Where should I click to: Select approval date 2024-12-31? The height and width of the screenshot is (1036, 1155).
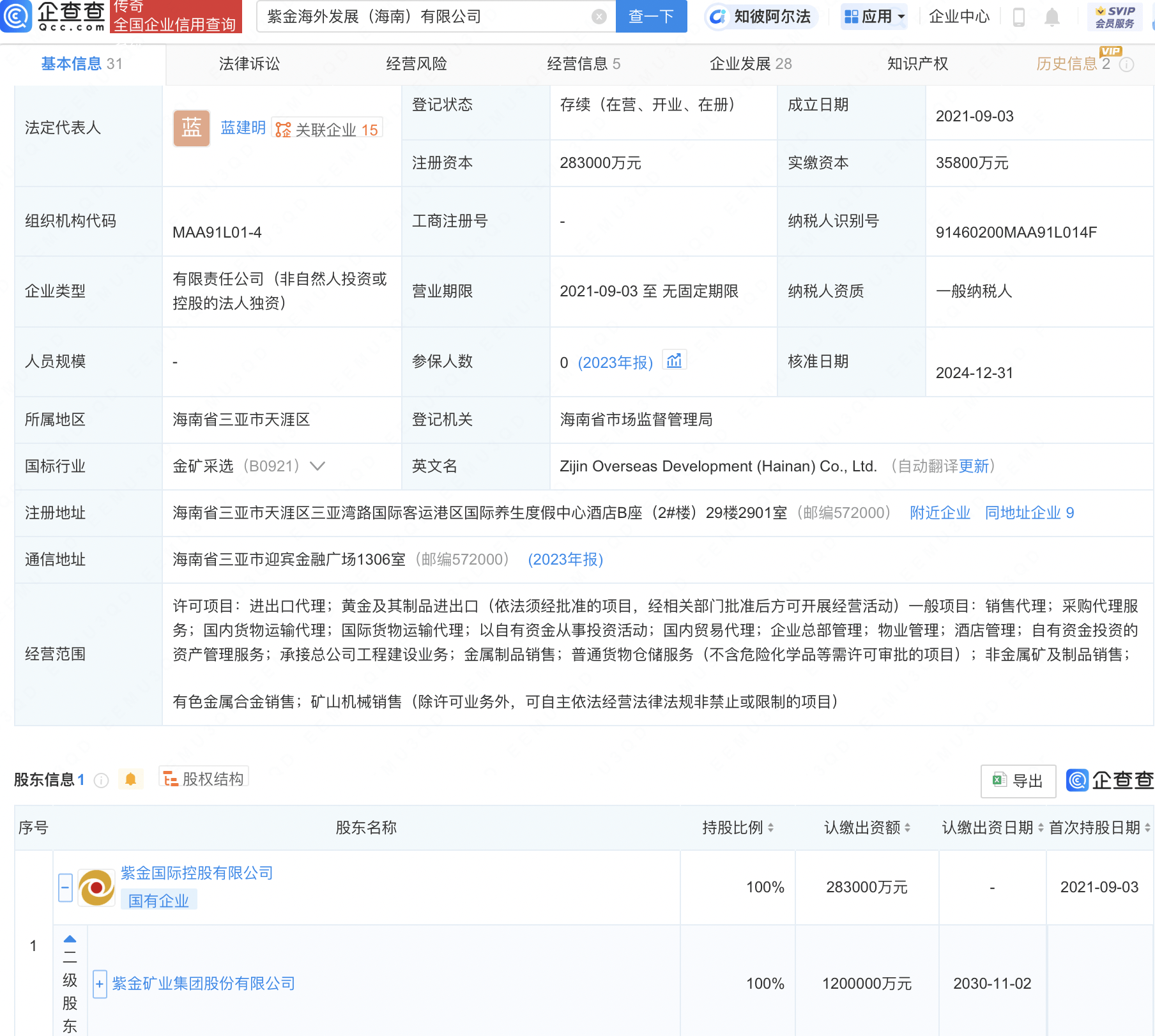tap(974, 373)
